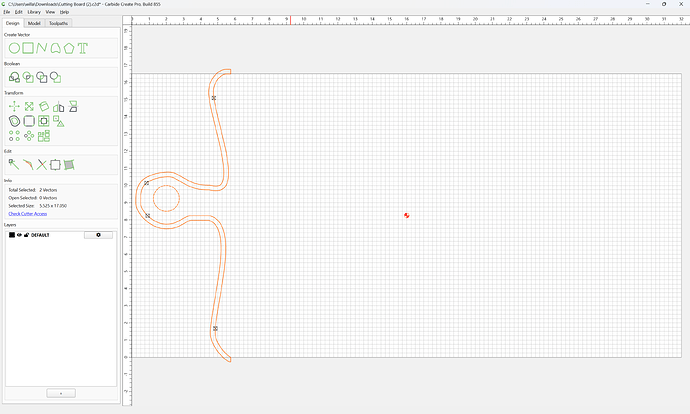Switch to the Design tab
This screenshot has height=414, width=690.
pyautogui.click(x=13, y=23)
